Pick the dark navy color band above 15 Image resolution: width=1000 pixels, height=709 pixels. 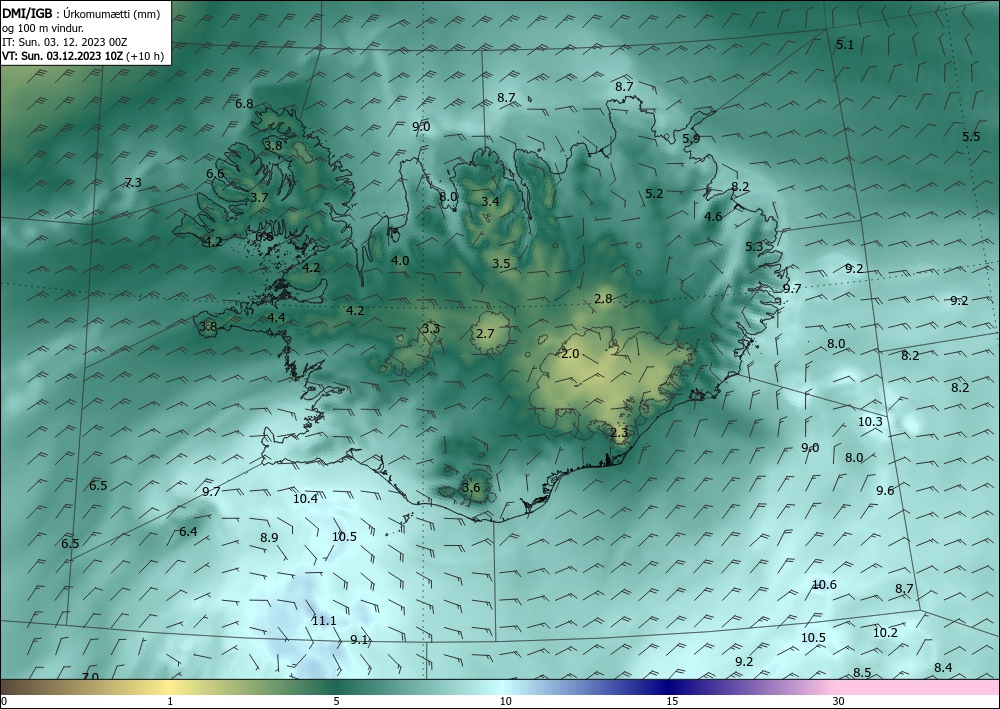point(670,687)
